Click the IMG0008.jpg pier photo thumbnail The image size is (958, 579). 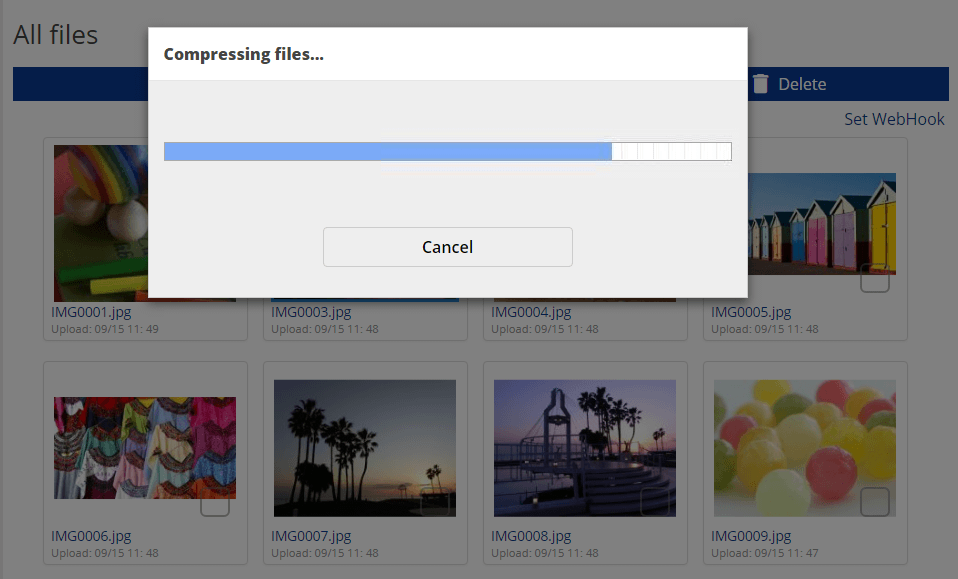click(x=584, y=447)
